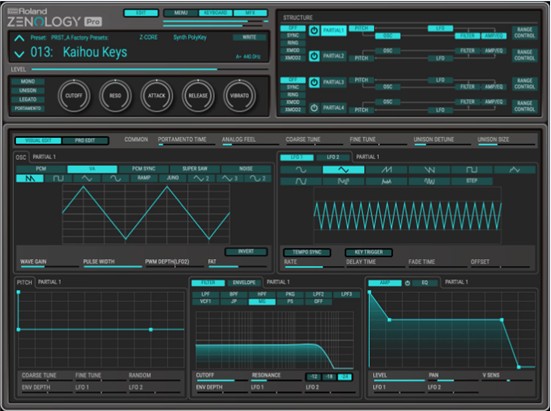Viewport: 551px width, 411px height.
Task: Choose the LFO waveform icon beside STEP
Action: (429, 181)
